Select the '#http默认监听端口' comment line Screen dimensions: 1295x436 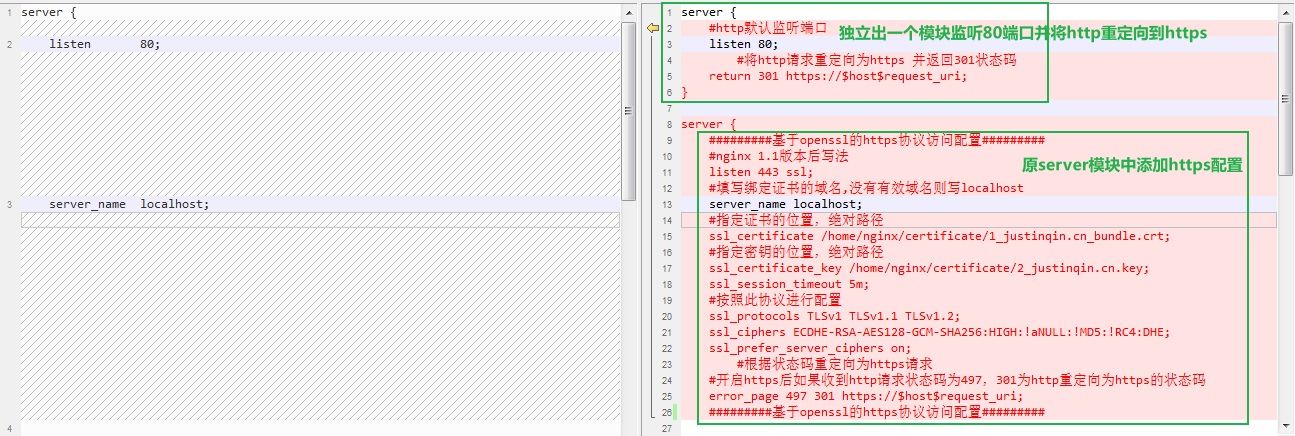768,28
